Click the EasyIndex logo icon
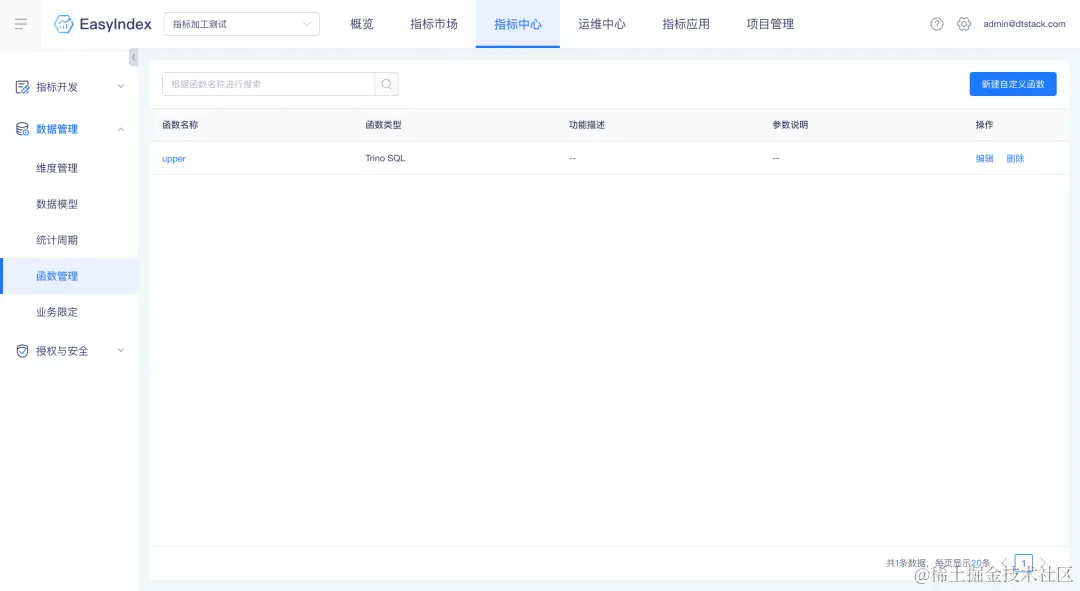The width and height of the screenshot is (1080, 591). [x=63, y=23]
